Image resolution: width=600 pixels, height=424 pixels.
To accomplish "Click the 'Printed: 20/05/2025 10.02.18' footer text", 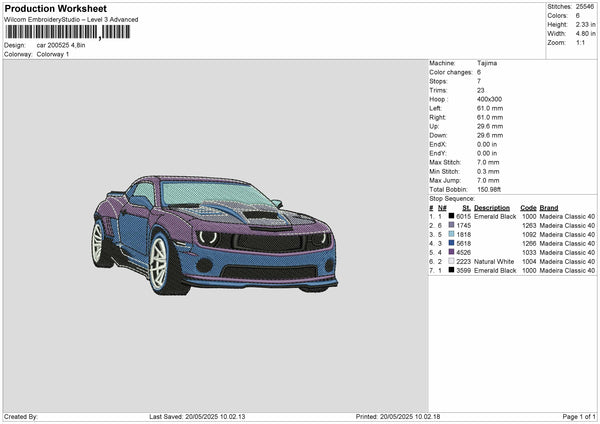I will (398, 416).
